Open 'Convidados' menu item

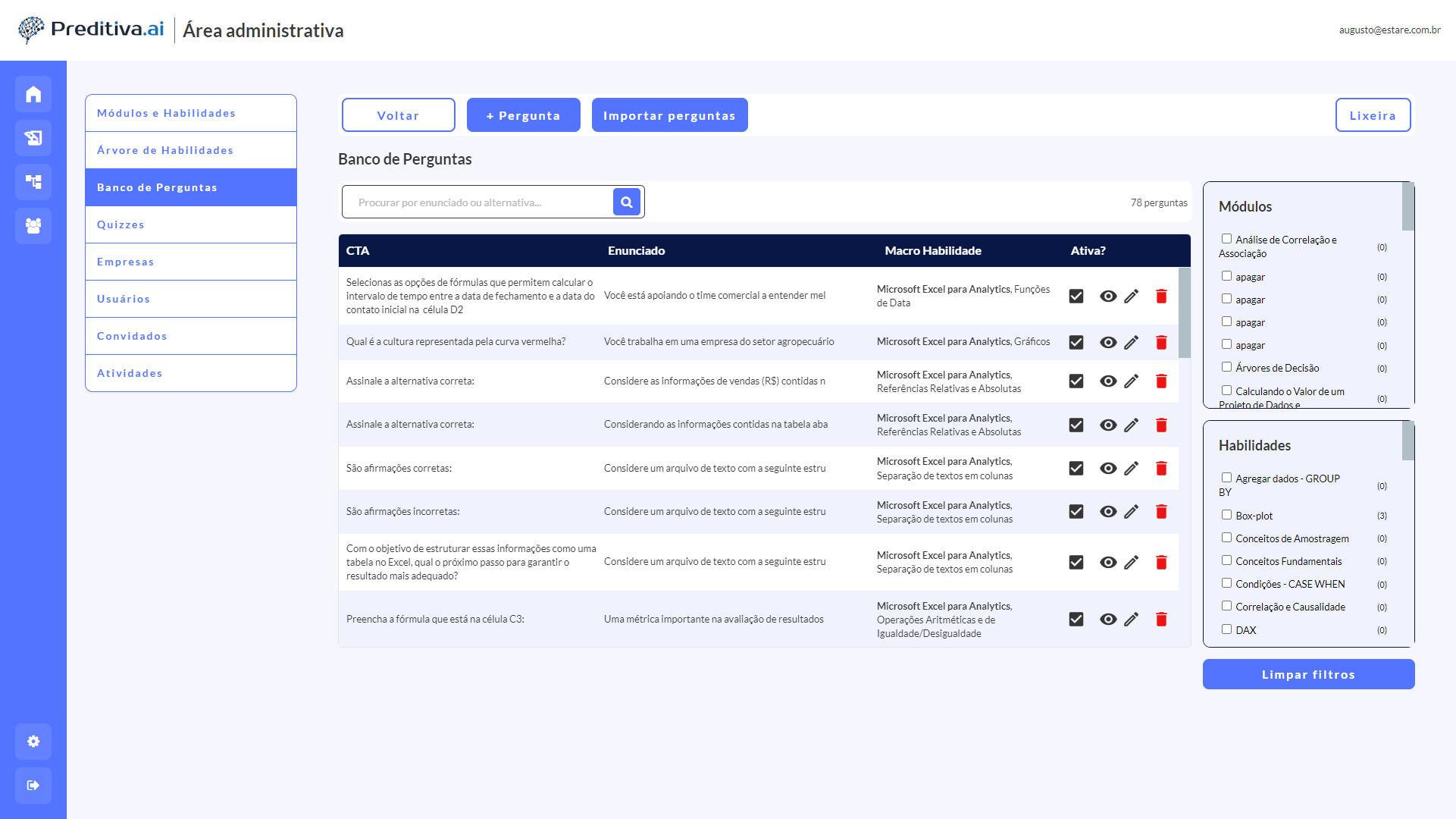click(191, 336)
